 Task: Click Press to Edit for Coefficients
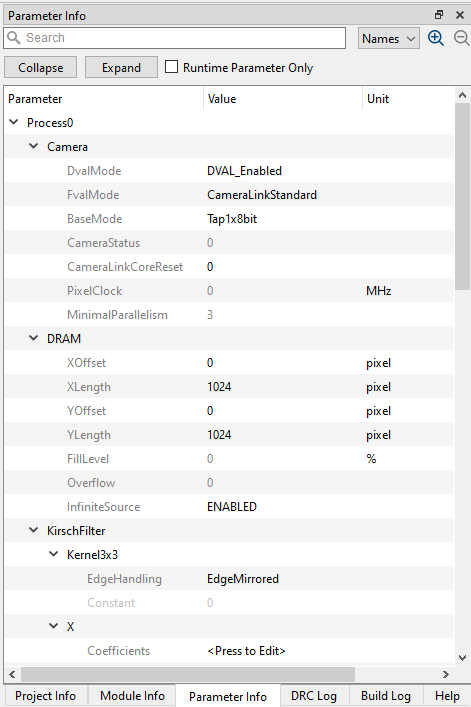pos(246,651)
